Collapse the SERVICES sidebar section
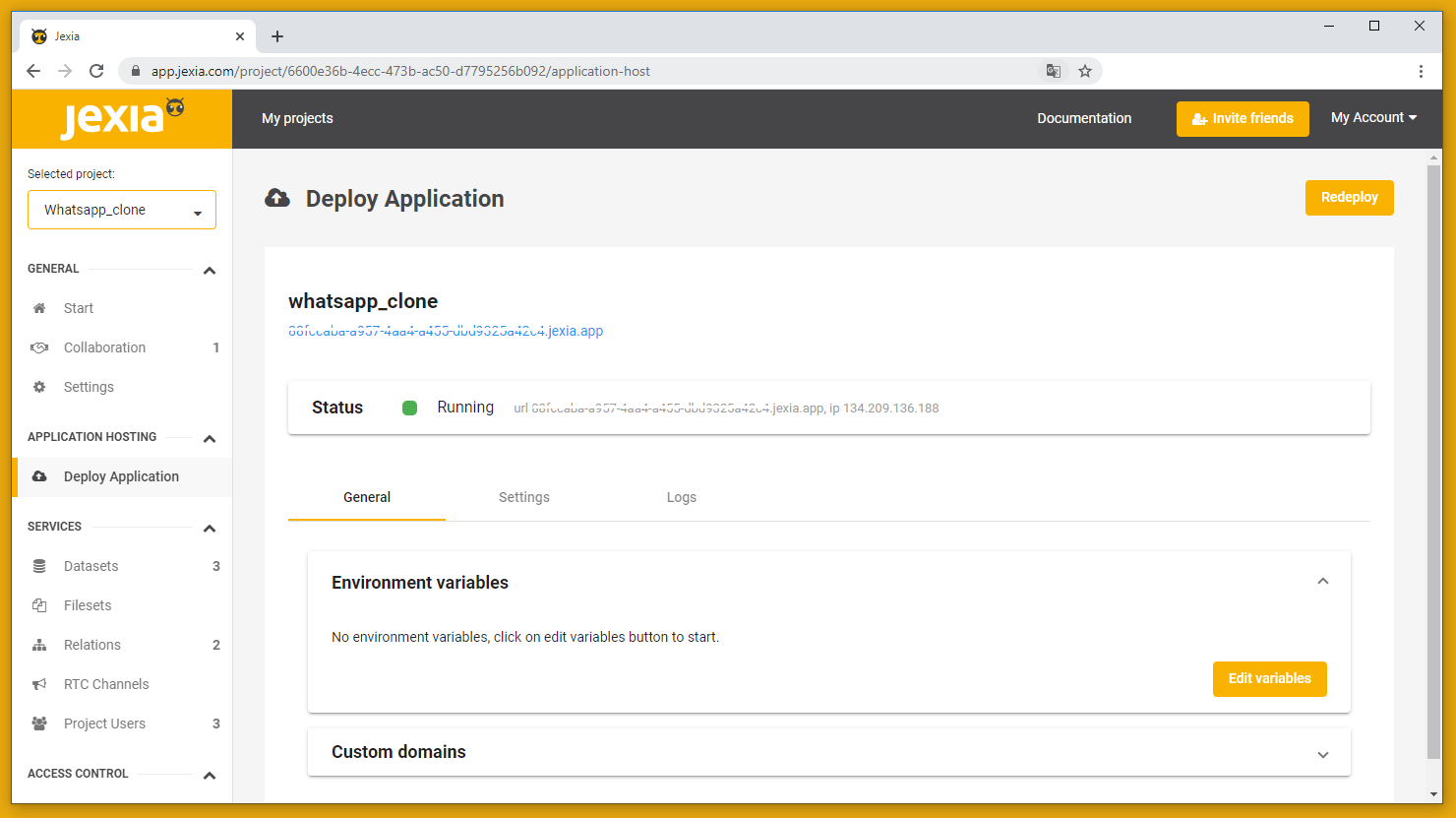Image resolution: width=1456 pixels, height=818 pixels. [x=210, y=528]
